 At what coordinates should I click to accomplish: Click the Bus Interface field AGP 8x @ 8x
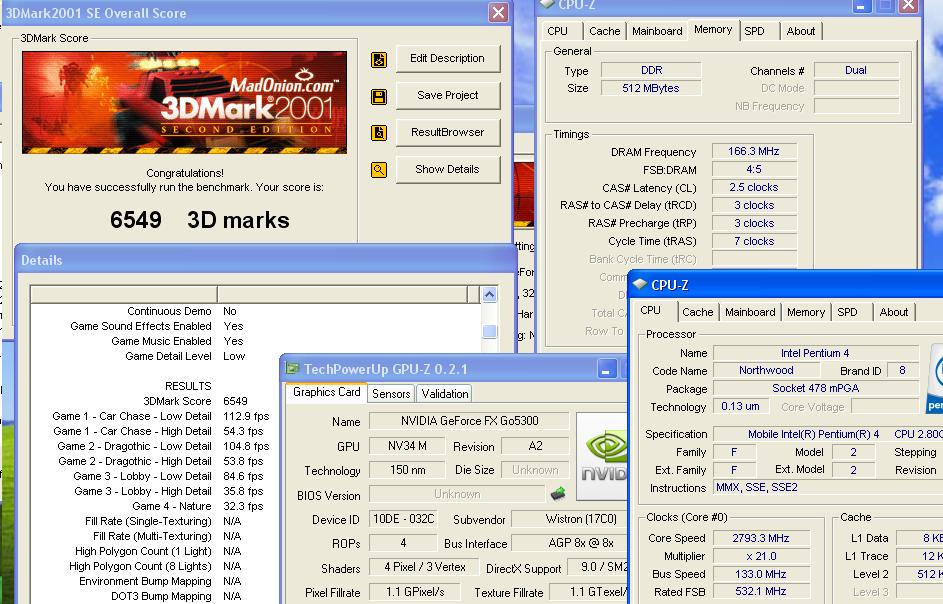coord(569,543)
